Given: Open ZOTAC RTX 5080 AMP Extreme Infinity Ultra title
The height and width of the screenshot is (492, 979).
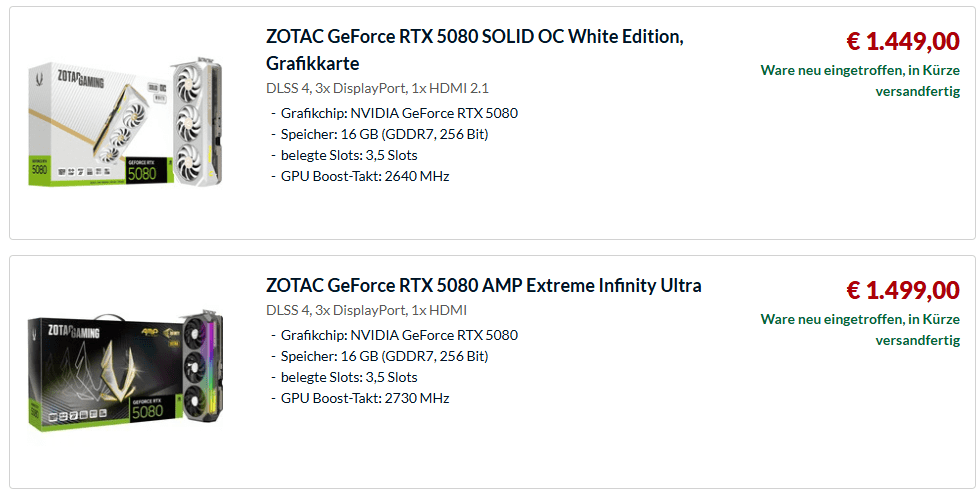Looking at the screenshot, I should click(x=483, y=285).
